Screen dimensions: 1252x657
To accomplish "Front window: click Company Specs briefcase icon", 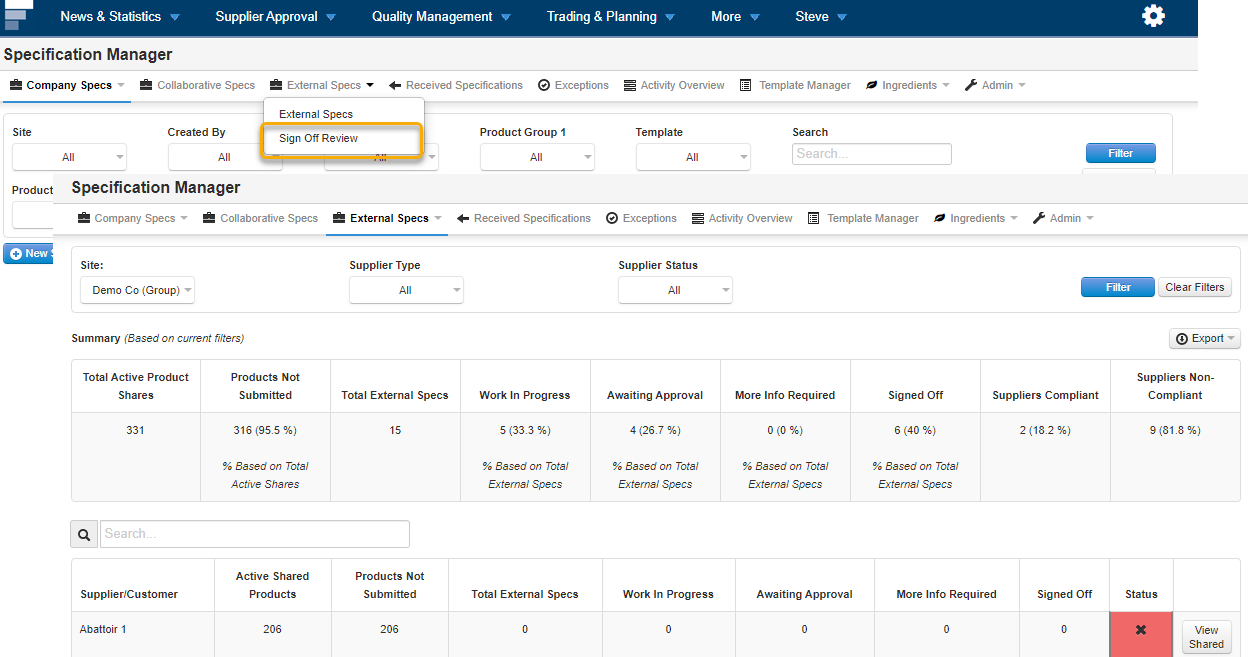I will [85, 218].
